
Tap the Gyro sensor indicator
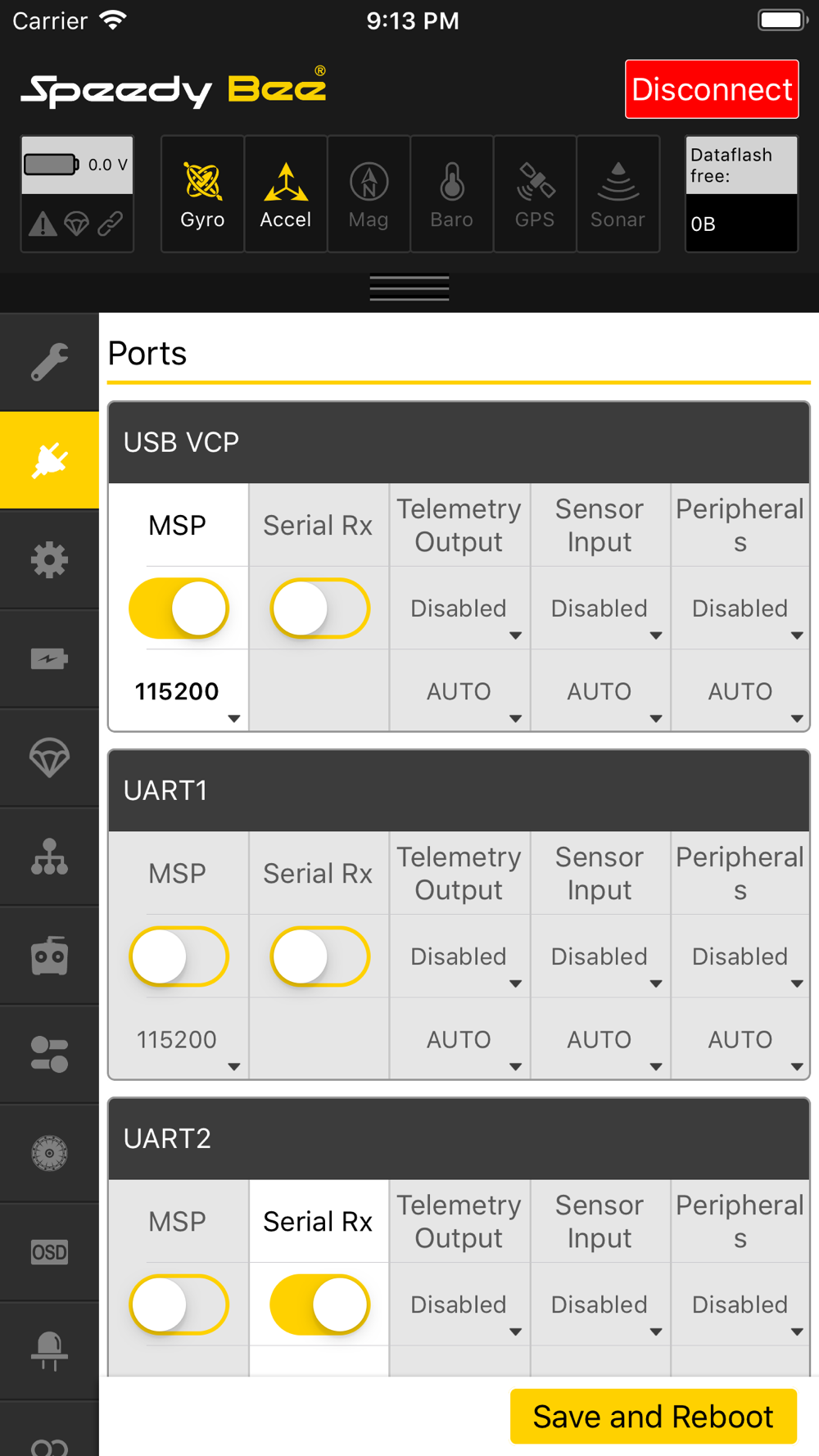tap(202, 194)
